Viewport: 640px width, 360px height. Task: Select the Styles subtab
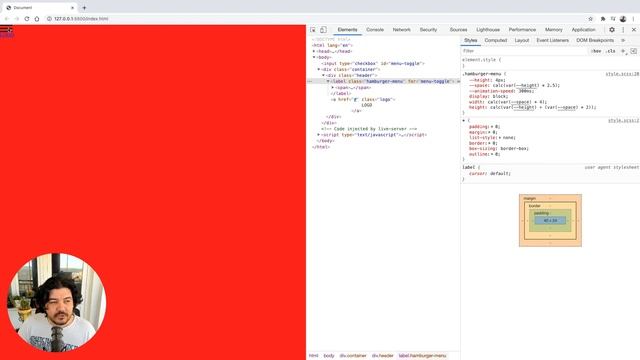coord(471,40)
